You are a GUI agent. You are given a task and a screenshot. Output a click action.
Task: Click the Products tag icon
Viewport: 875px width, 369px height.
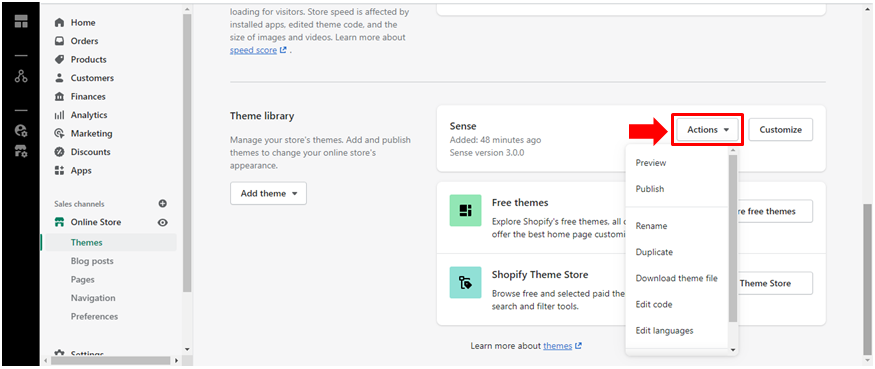(59, 60)
